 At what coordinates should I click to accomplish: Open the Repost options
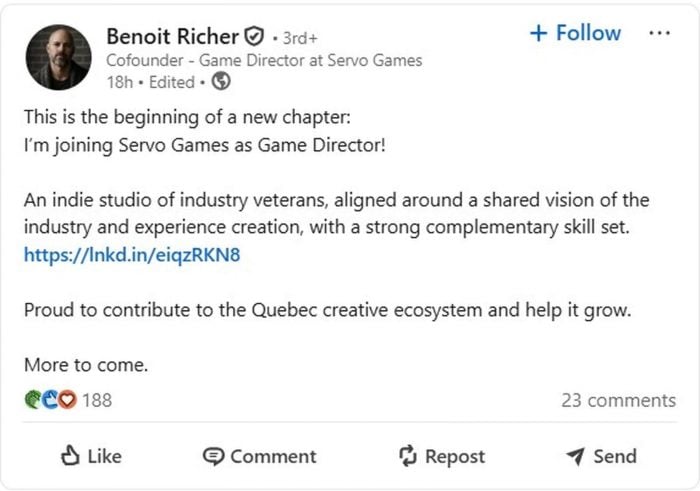point(442,456)
